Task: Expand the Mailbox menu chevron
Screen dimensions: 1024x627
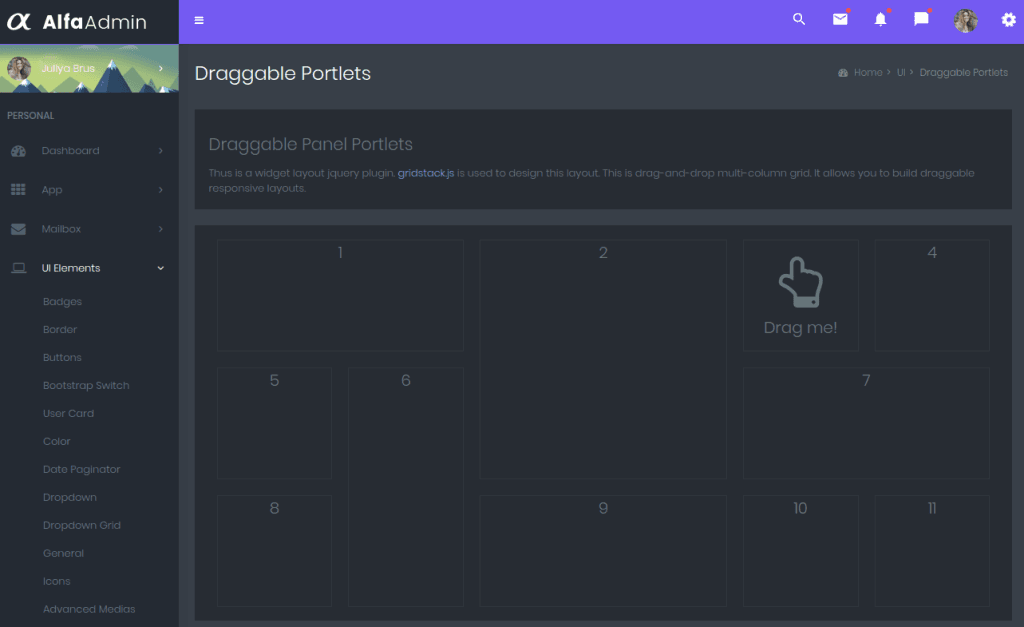Action: [x=161, y=229]
